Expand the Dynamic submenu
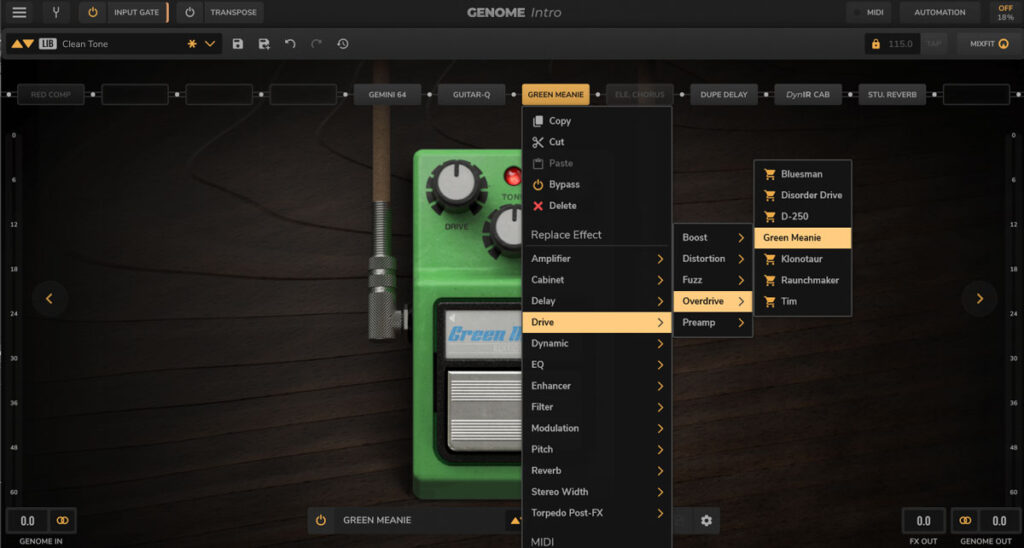This screenshot has height=548, width=1024. [x=596, y=344]
